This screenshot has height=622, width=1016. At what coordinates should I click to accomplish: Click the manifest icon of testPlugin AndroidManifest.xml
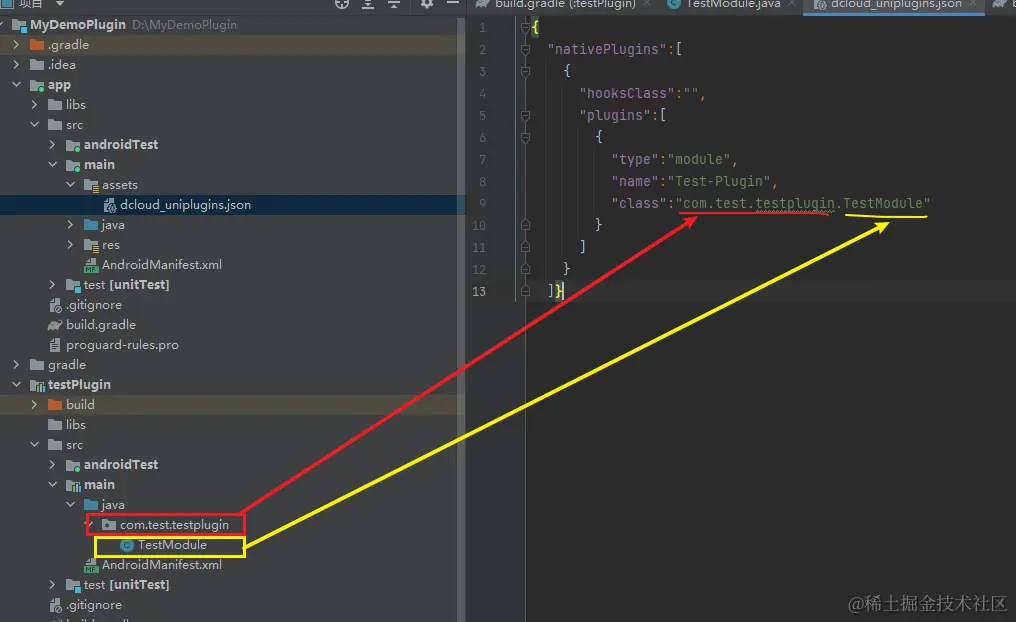(x=91, y=566)
